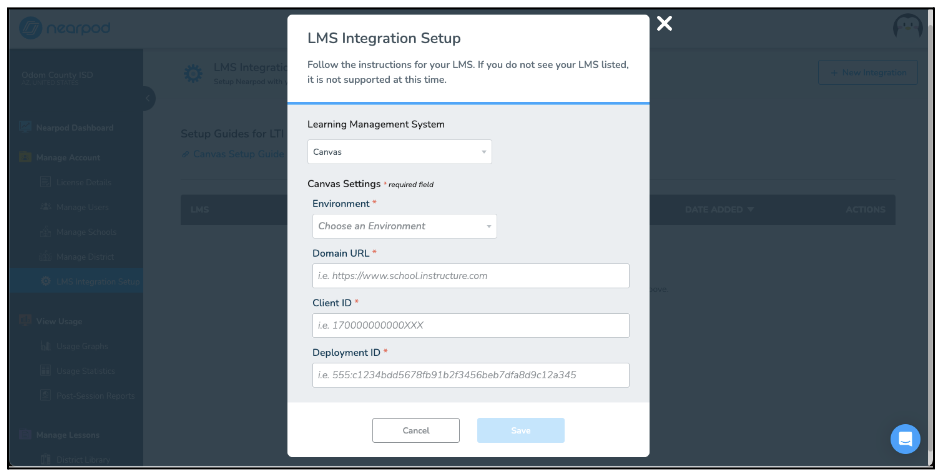Click the large gear icon in page header
The height and width of the screenshot is (474, 942).
tap(193, 74)
